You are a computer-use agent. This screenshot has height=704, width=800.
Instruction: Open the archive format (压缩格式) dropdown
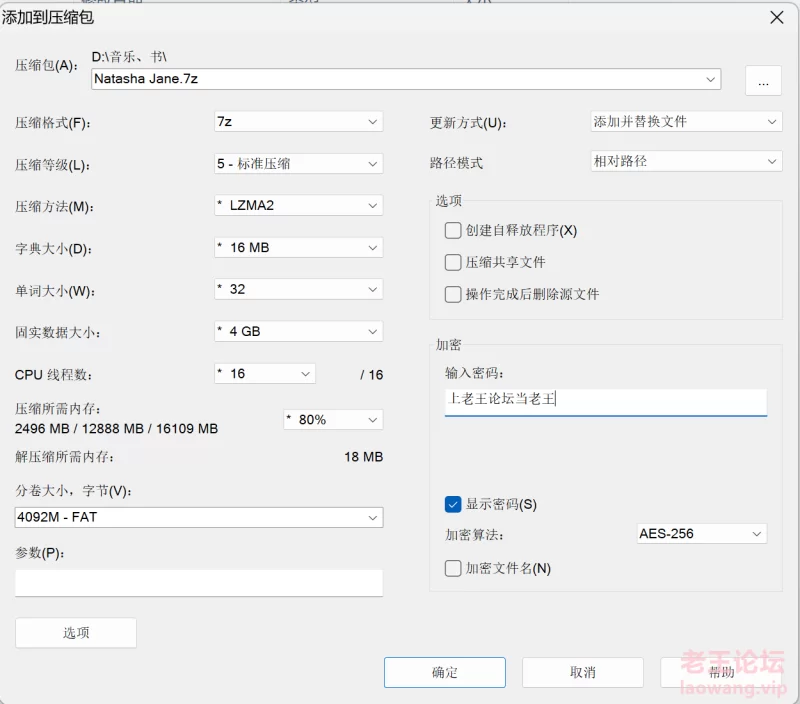pos(298,122)
